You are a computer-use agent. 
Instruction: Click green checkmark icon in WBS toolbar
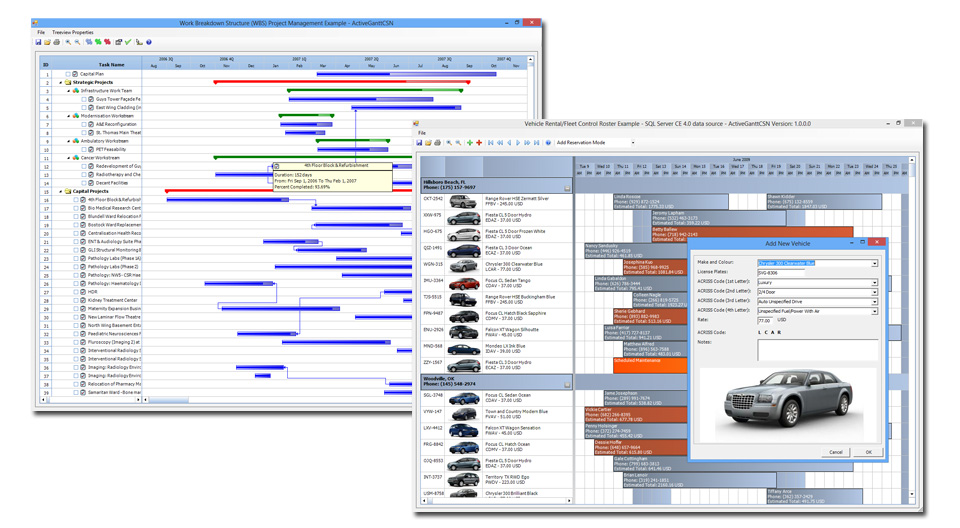click(128, 42)
